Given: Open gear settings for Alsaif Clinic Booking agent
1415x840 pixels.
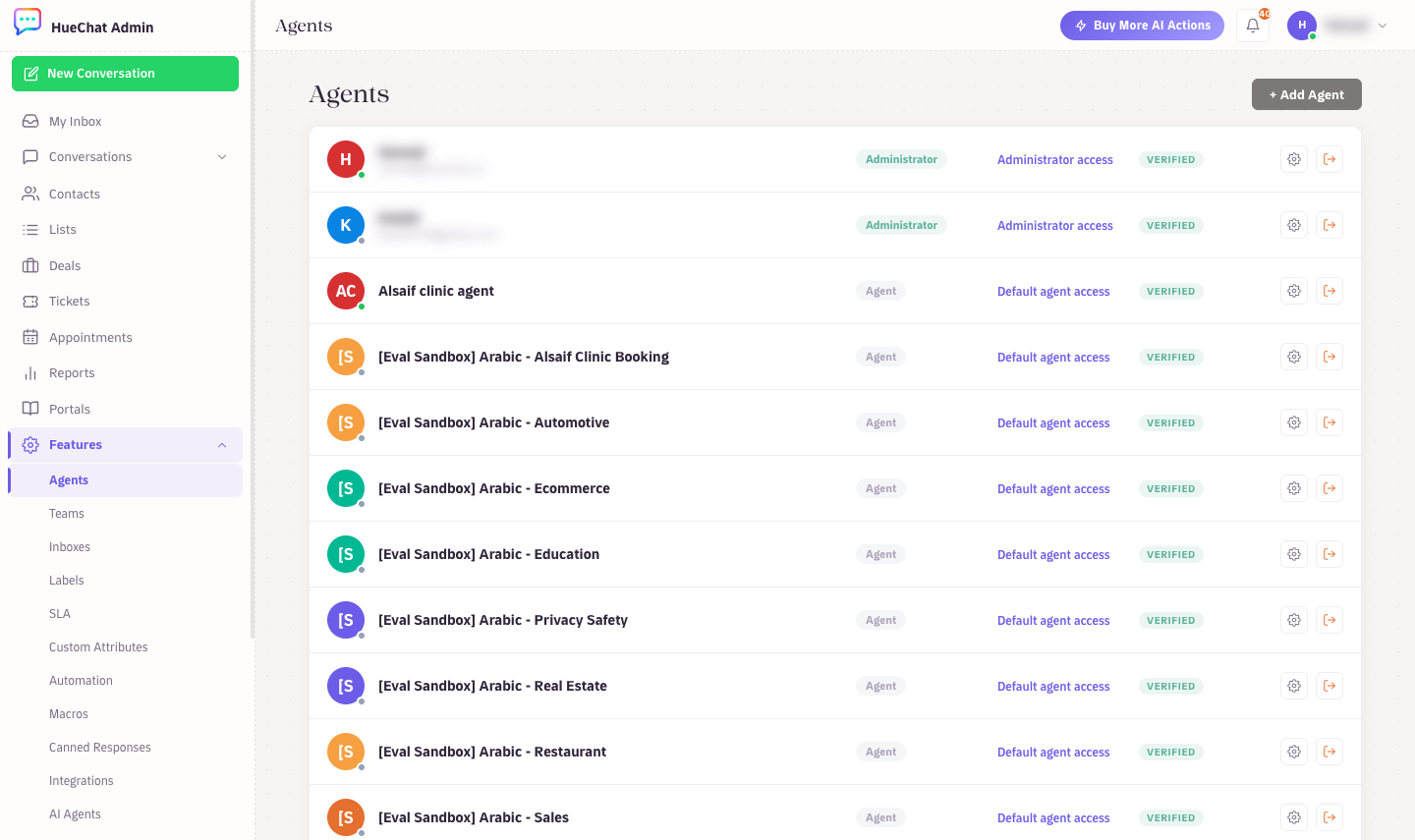Looking at the screenshot, I should point(1294,357).
